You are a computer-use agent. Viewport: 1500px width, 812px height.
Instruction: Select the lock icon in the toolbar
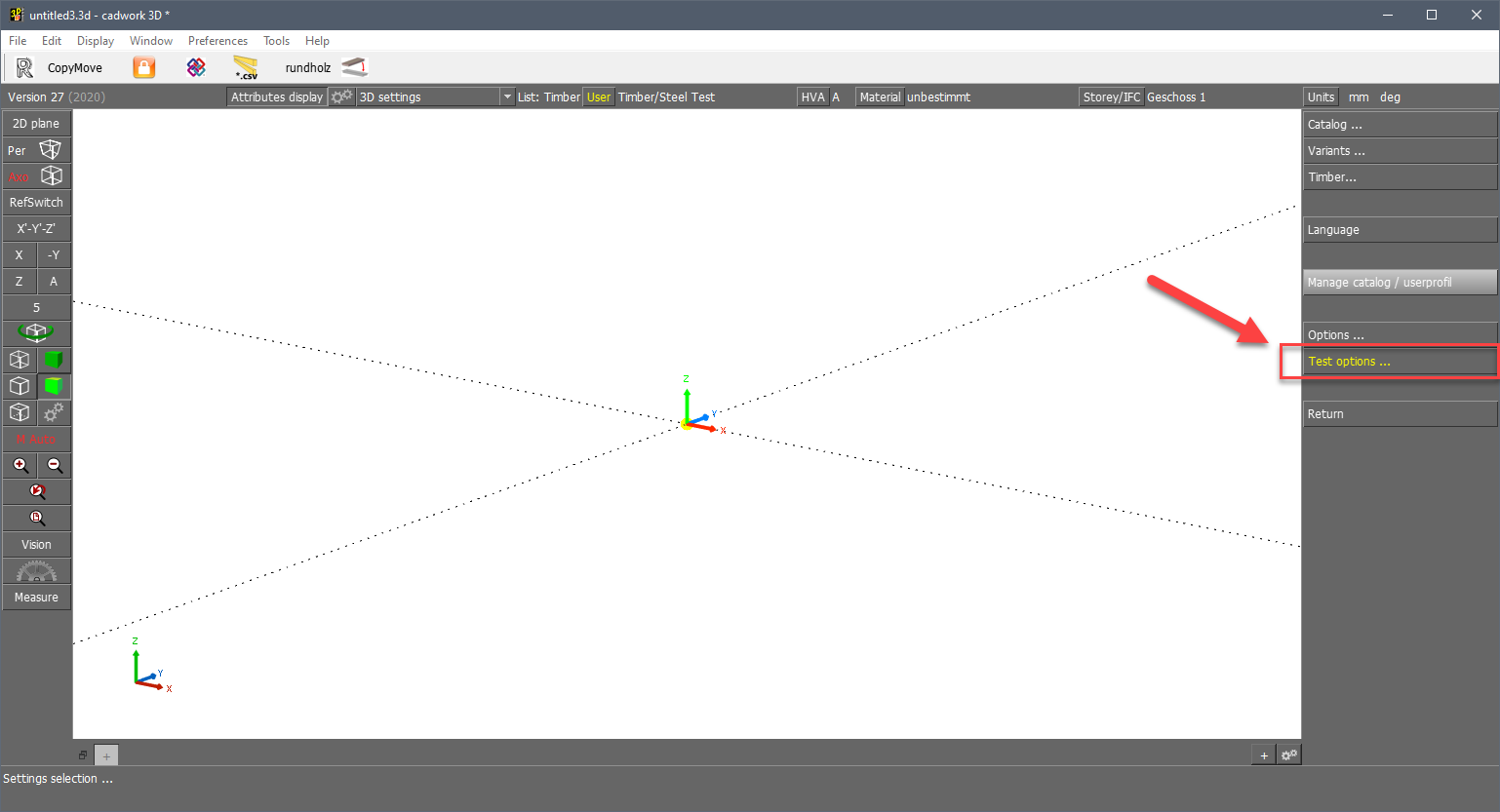point(142,66)
